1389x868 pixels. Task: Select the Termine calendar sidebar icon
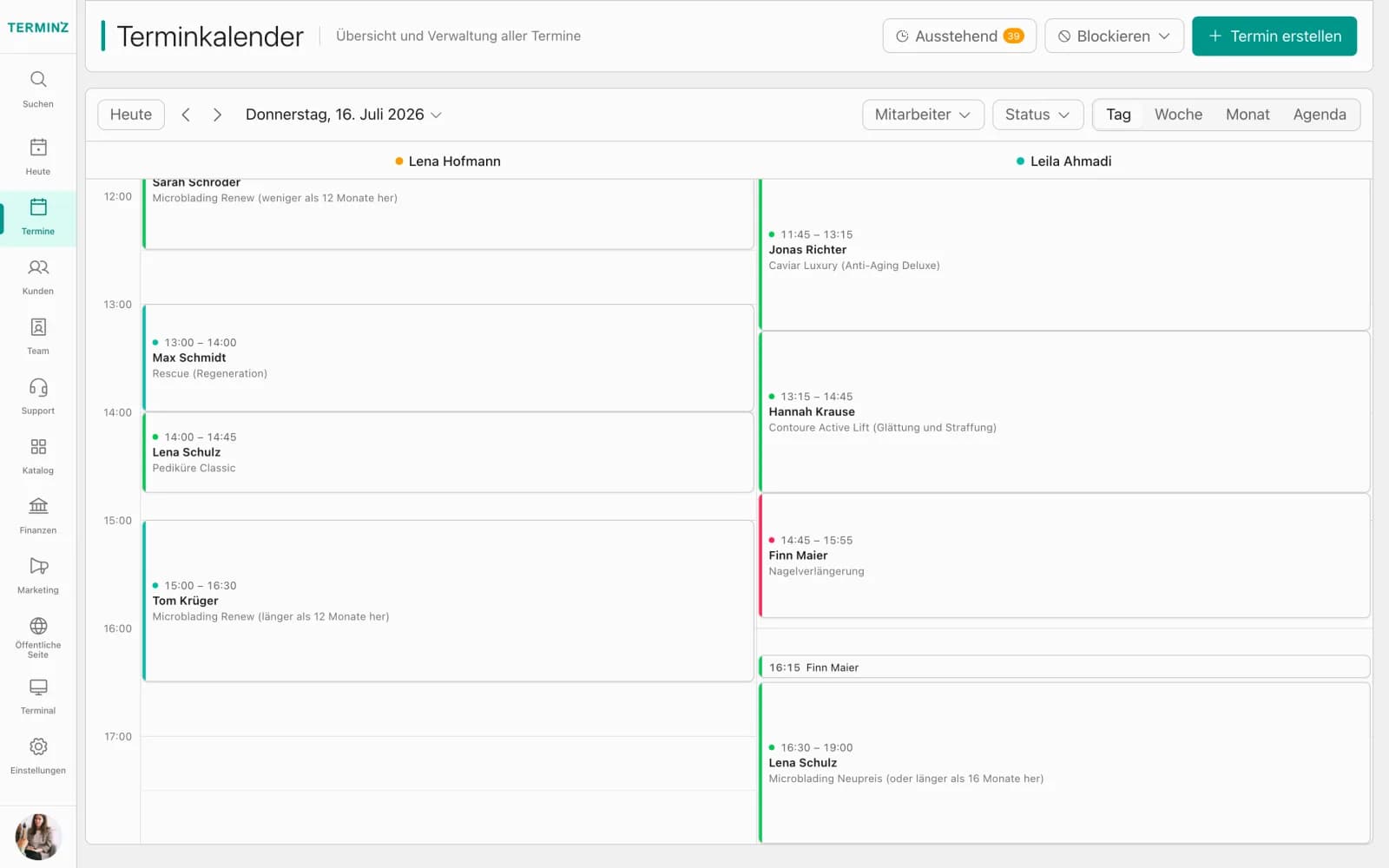click(x=38, y=217)
